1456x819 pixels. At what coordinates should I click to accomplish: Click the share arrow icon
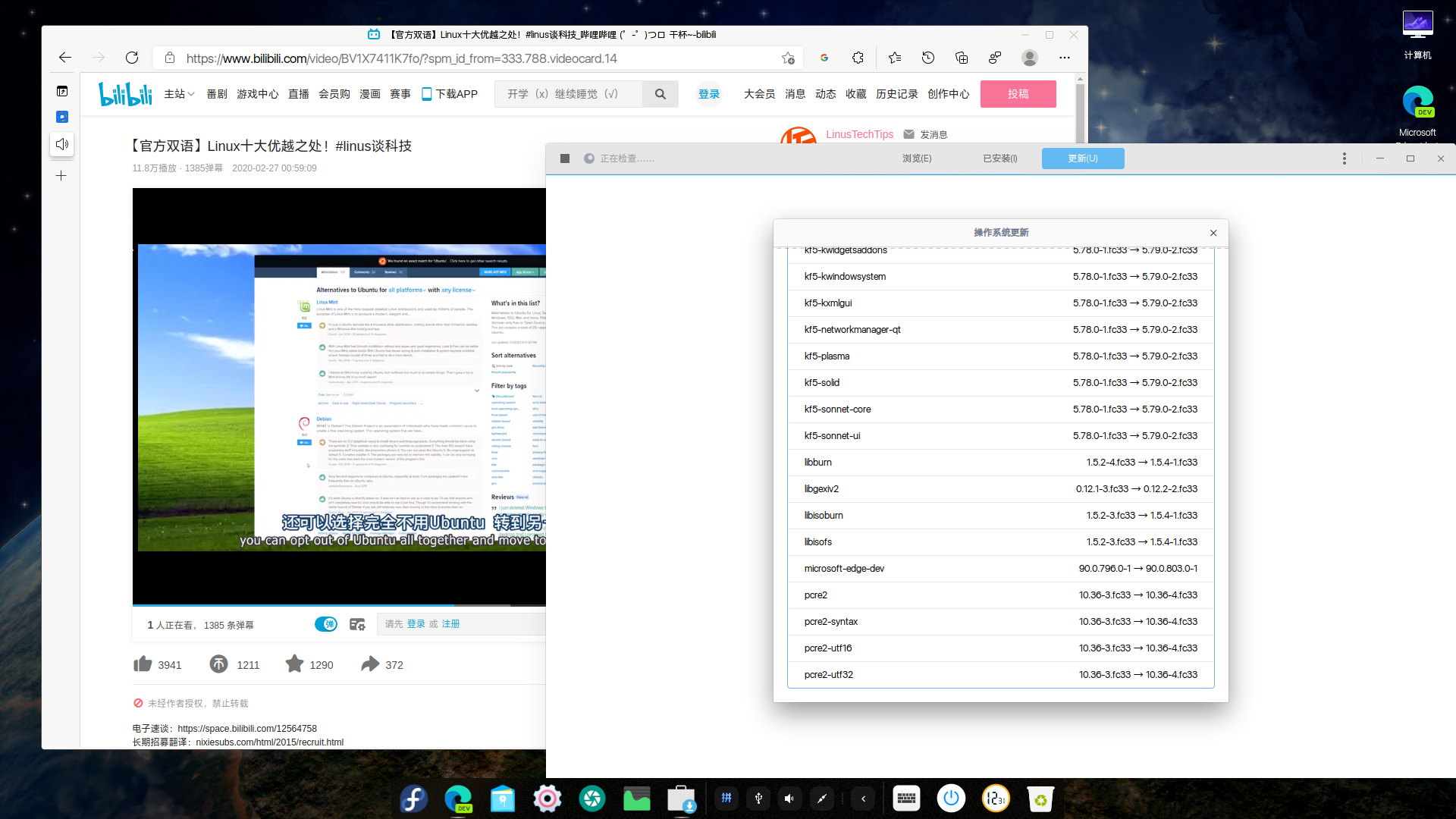[369, 664]
